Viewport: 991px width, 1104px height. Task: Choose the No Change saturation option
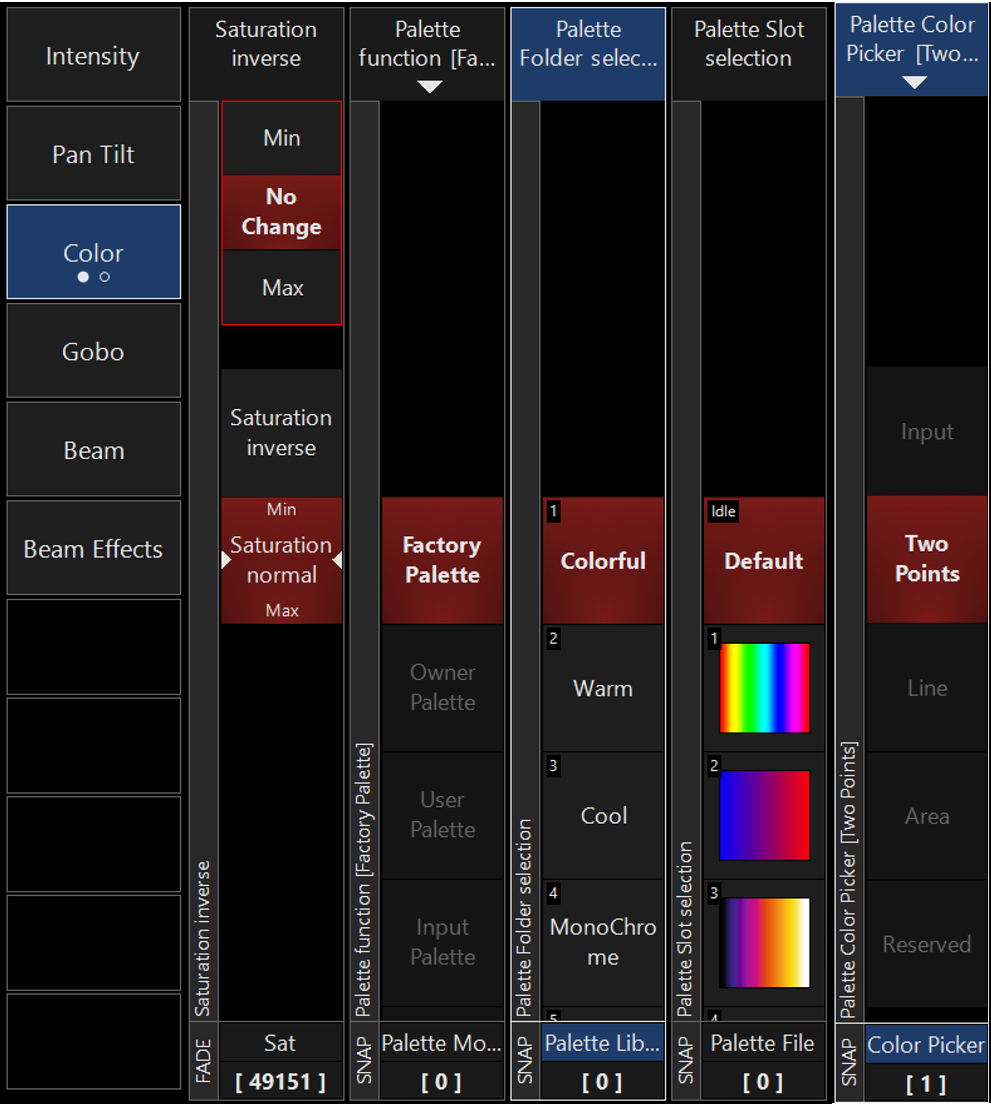point(282,212)
